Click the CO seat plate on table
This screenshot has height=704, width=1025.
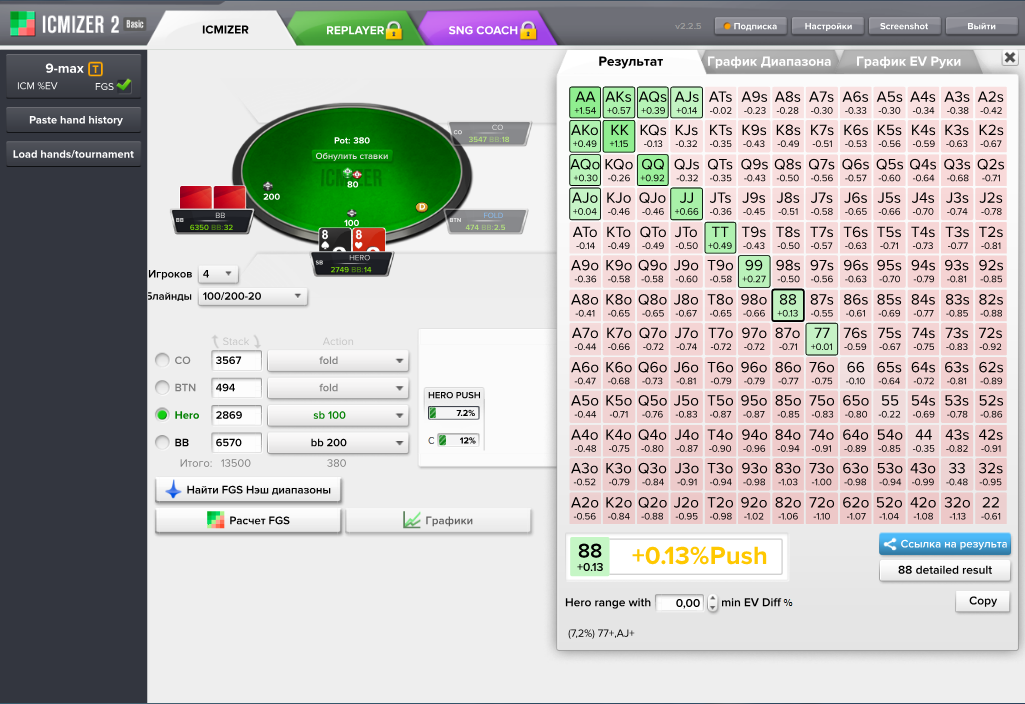tap(490, 133)
